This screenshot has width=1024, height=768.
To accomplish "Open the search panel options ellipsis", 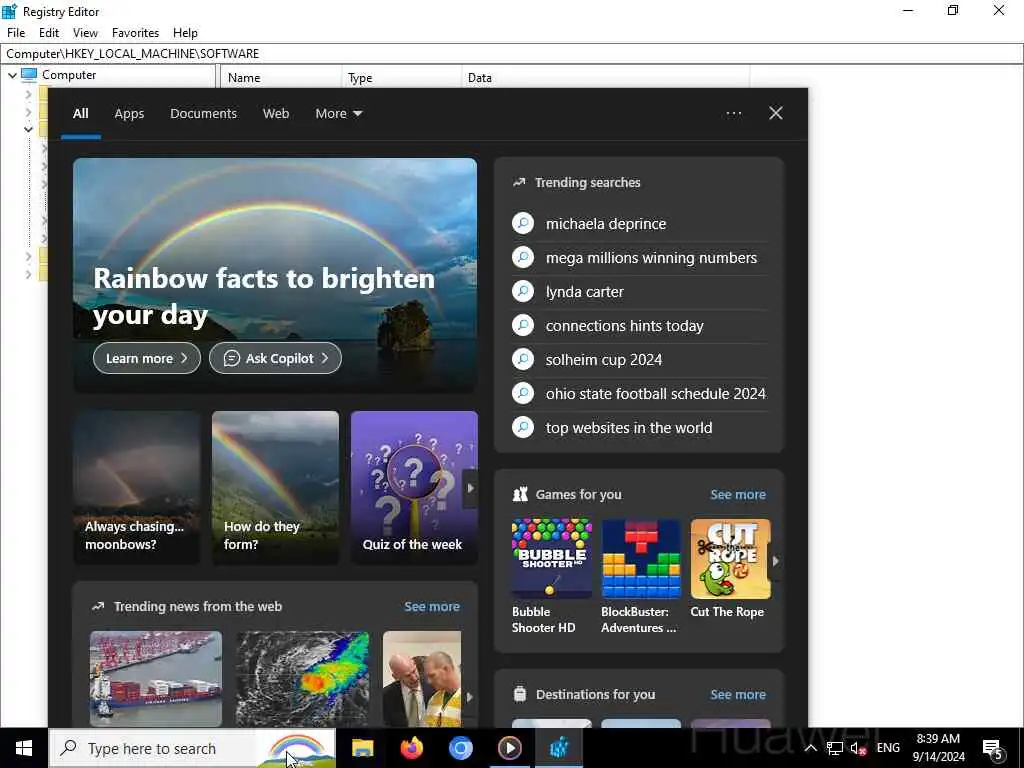I will coord(733,114).
